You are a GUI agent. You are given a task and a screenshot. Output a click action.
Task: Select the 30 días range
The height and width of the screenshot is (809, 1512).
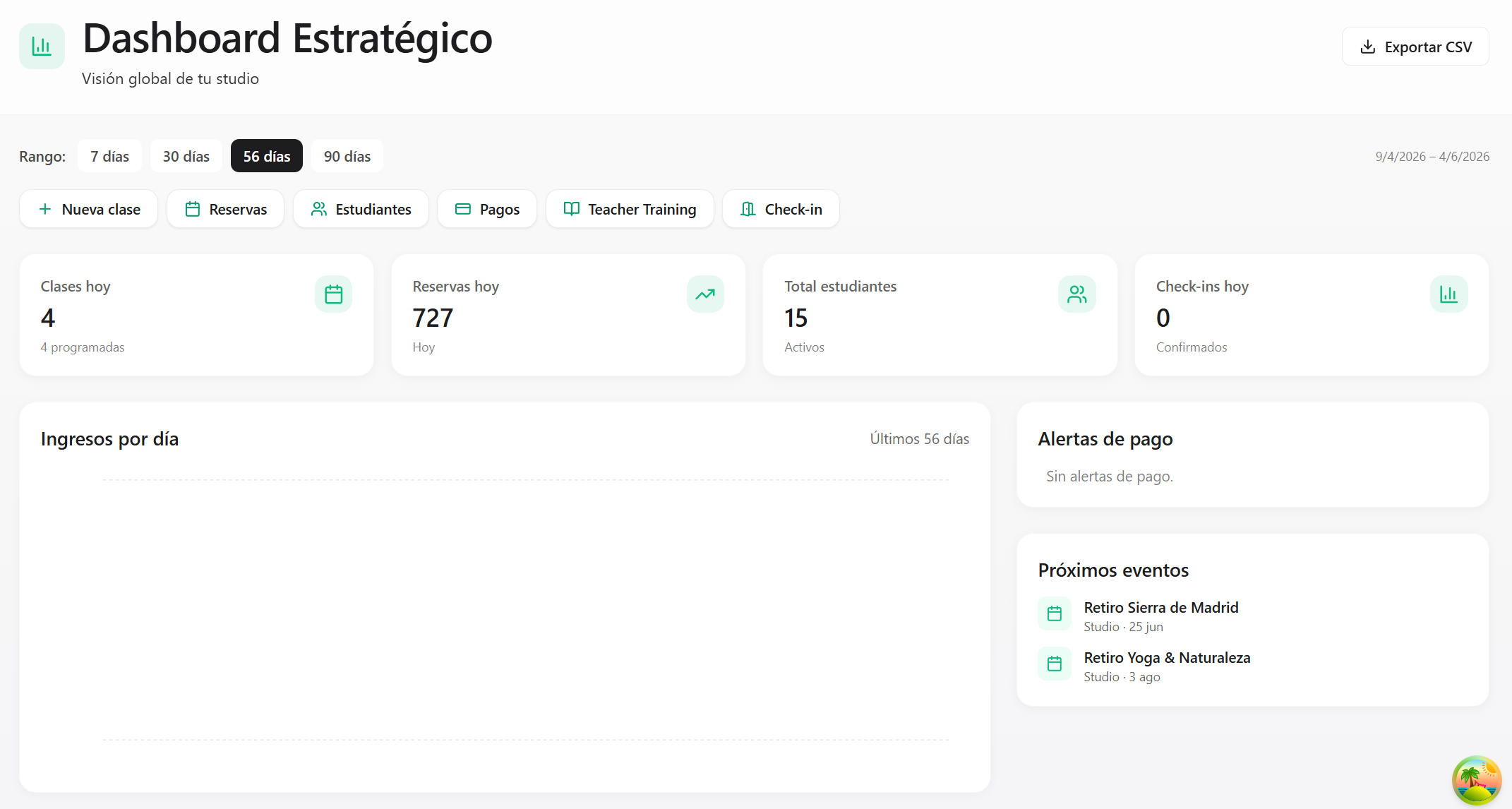[186, 156]
